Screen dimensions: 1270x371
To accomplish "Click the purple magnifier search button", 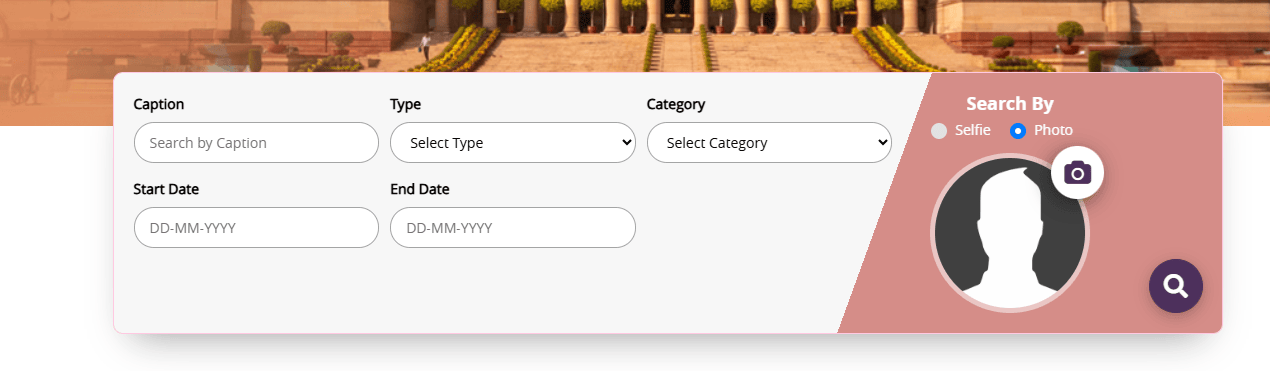I will (x=1176, y=286).
